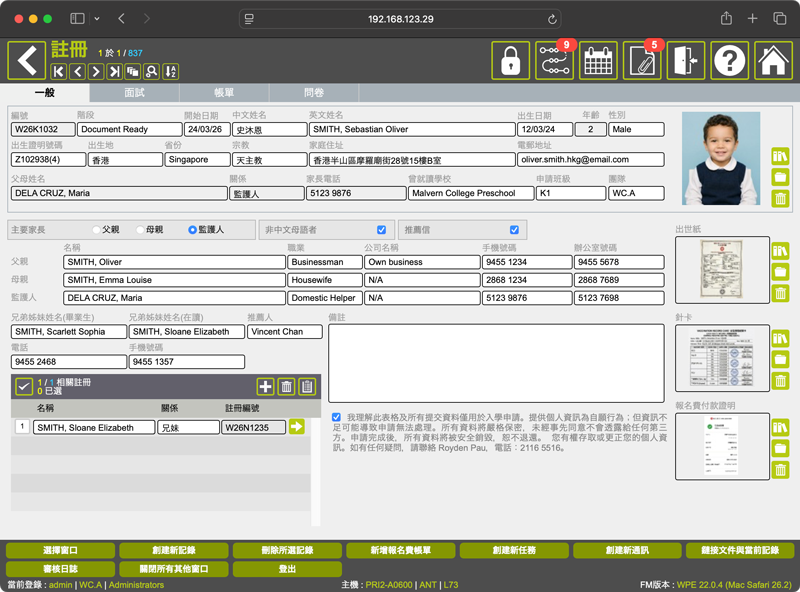Uncheck the 推薦信 checkbox
Image resolution: width=800 pixels, height=592 pixels.
tap(514, 230)
